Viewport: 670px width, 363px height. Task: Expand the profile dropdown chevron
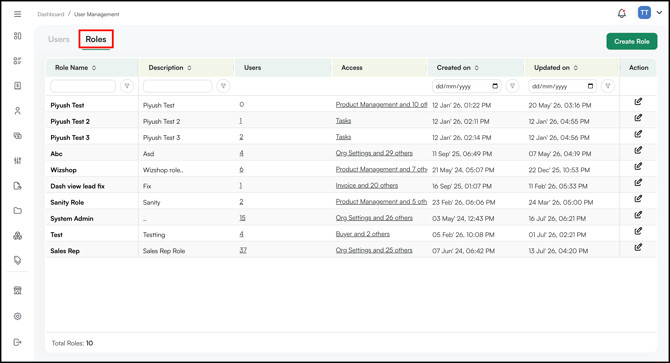pyautogui.click(x=659, y=13)
